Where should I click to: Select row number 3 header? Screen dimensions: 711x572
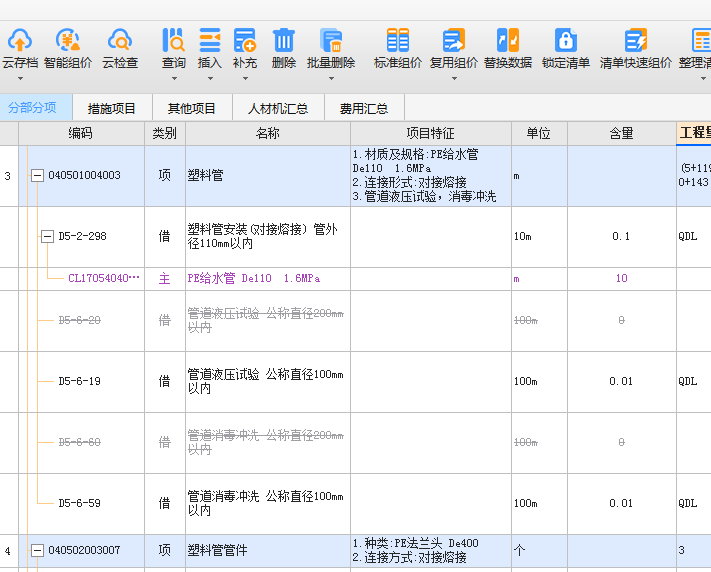pyautogui.click(x=9, y=176)
